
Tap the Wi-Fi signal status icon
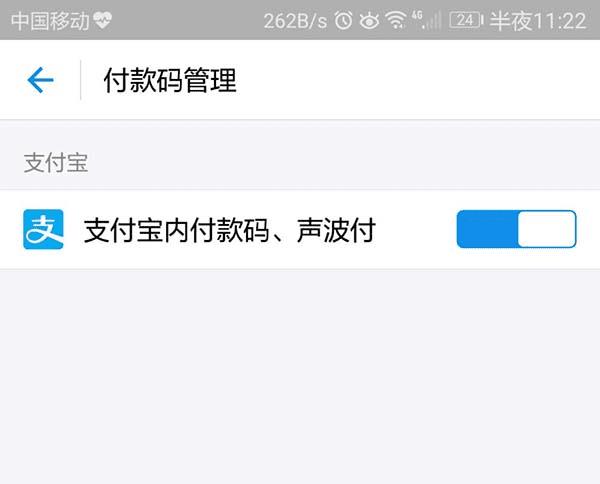396,20
